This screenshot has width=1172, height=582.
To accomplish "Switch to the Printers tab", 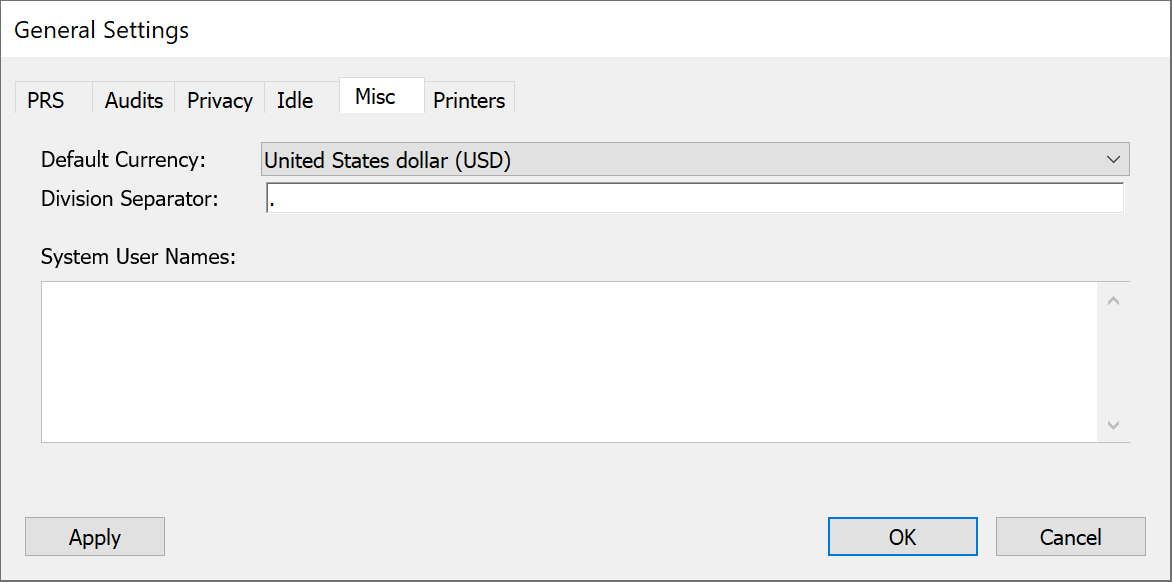I will [x=469, y=98].
